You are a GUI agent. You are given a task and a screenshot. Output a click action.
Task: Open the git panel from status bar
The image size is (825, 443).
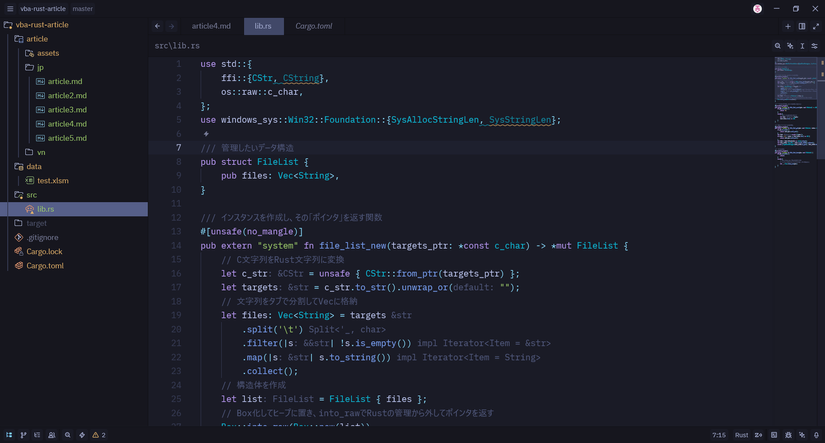[x=23, y=435]
